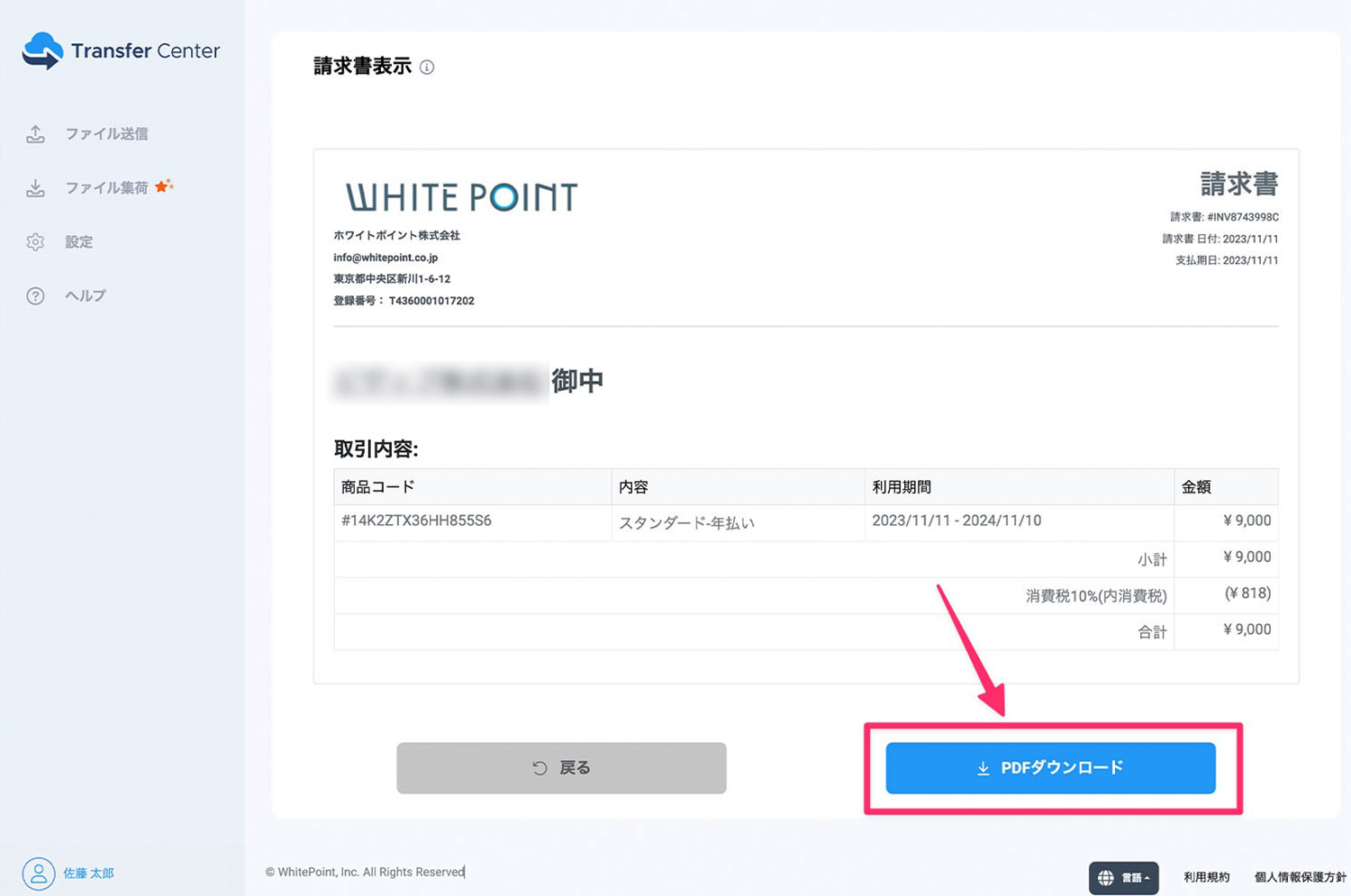Click the user avatar icon in the sidebar
1351x896 pixels.
click(37, 873)
